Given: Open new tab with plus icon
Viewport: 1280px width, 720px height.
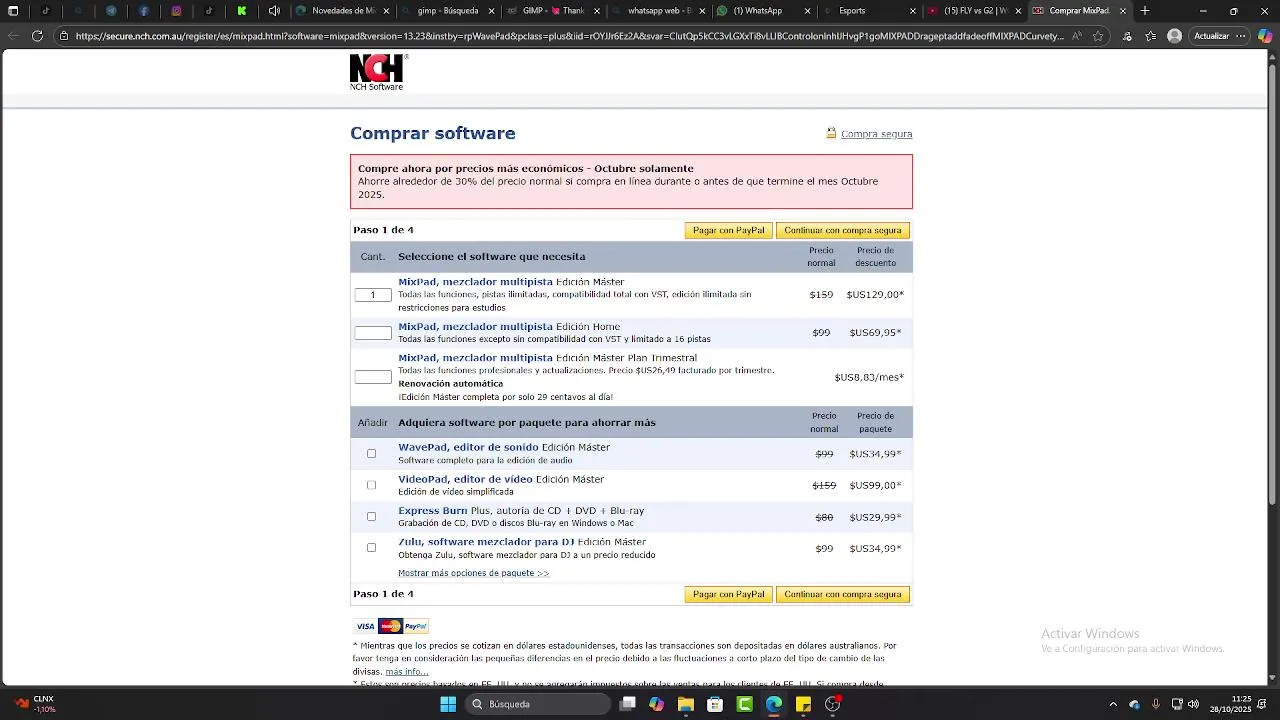Looking at the screenshot, I should pos(1145,11).
